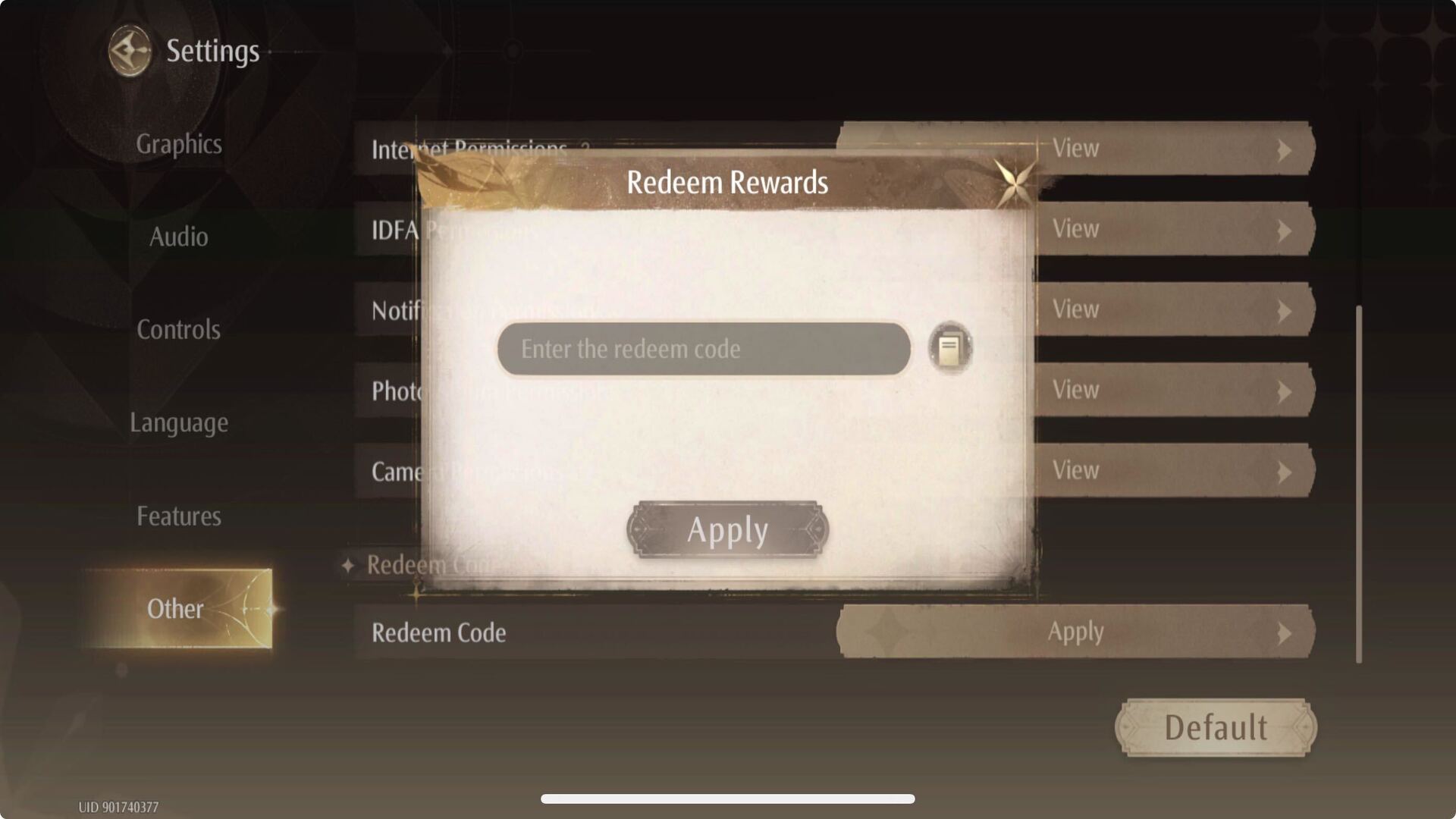
Task: Expand the Controls settings section
Action: point(178,329)
